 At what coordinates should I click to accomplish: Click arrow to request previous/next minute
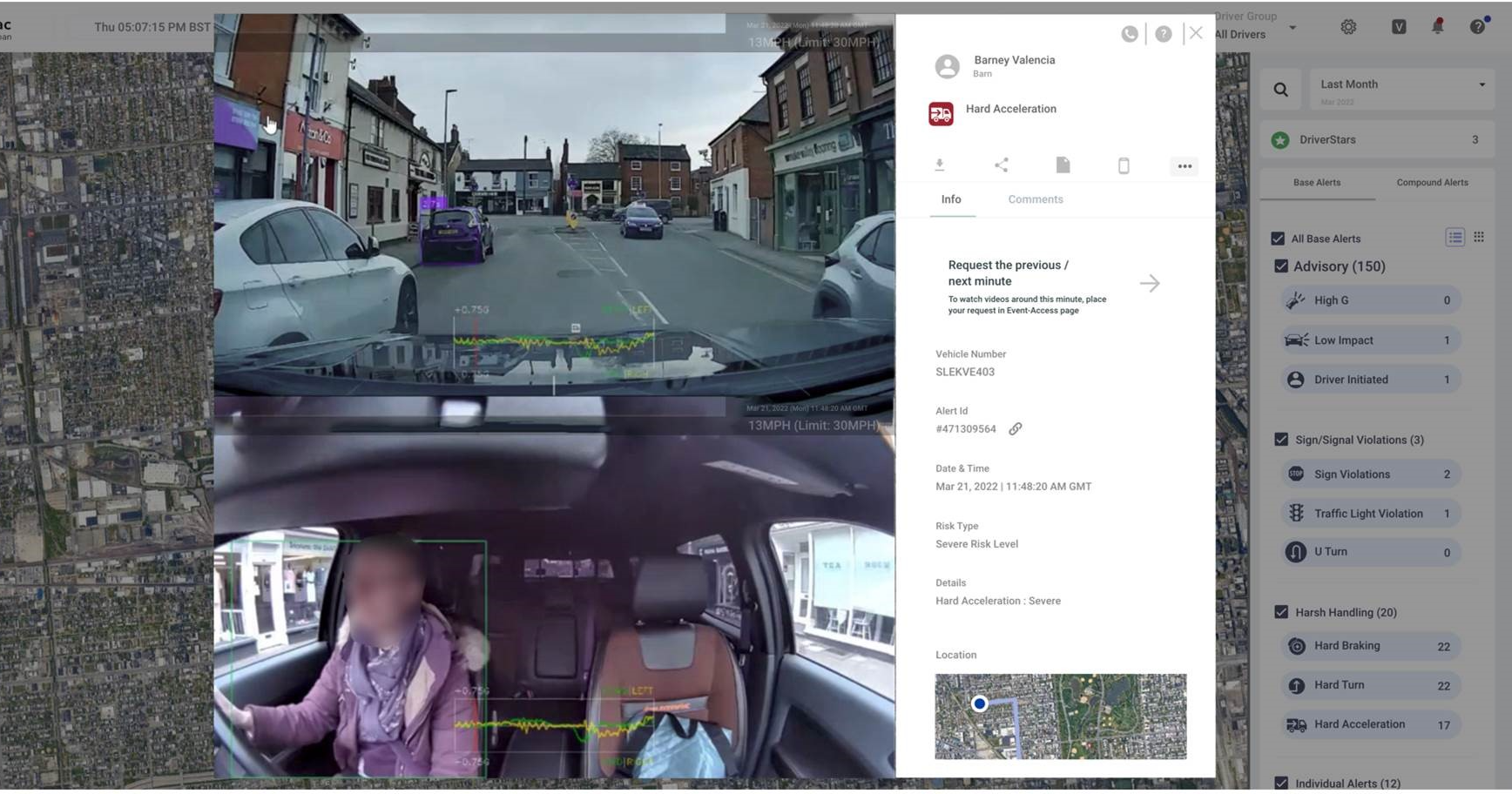pyautogui.click(x=1150, y=283)
